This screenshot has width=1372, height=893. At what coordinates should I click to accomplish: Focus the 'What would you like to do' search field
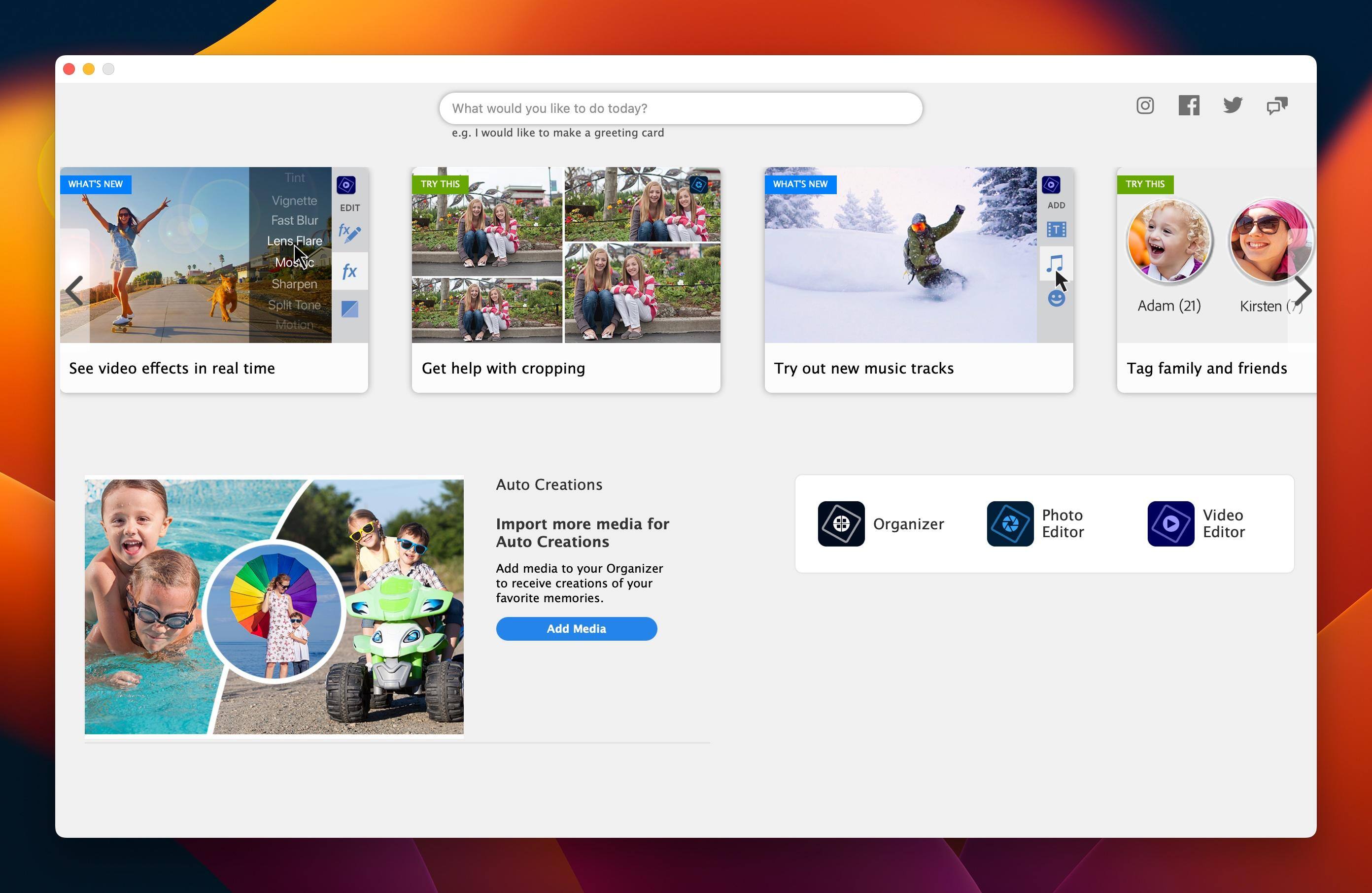[x=680, y=108]
